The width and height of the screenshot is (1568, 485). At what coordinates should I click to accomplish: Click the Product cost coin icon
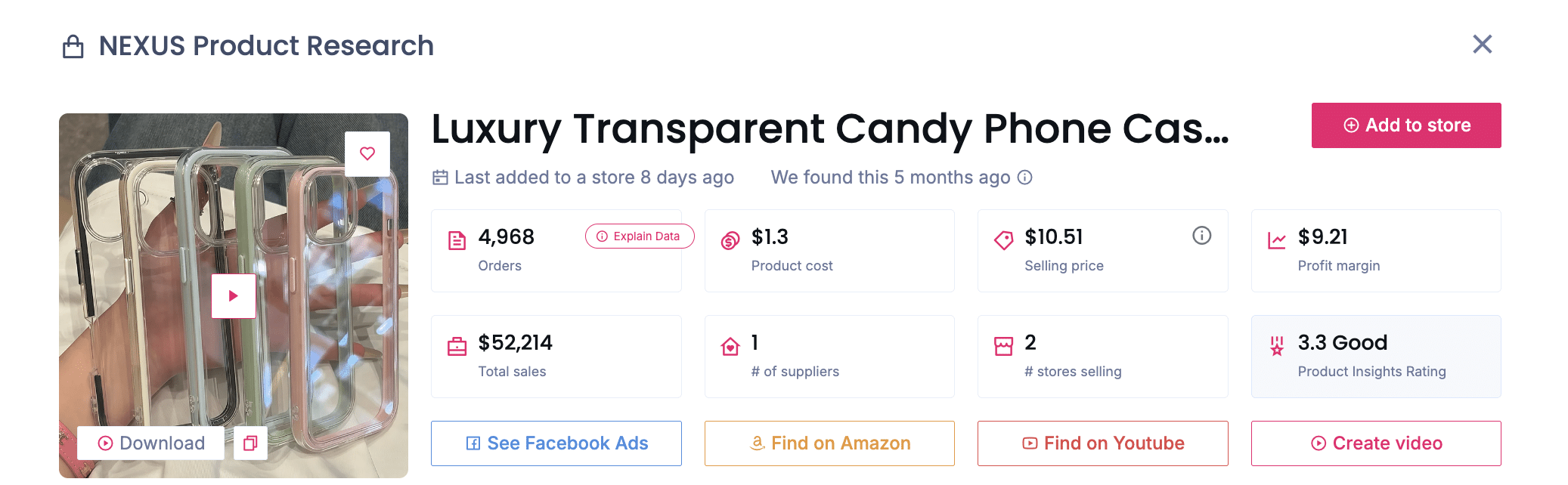point(730,241)
